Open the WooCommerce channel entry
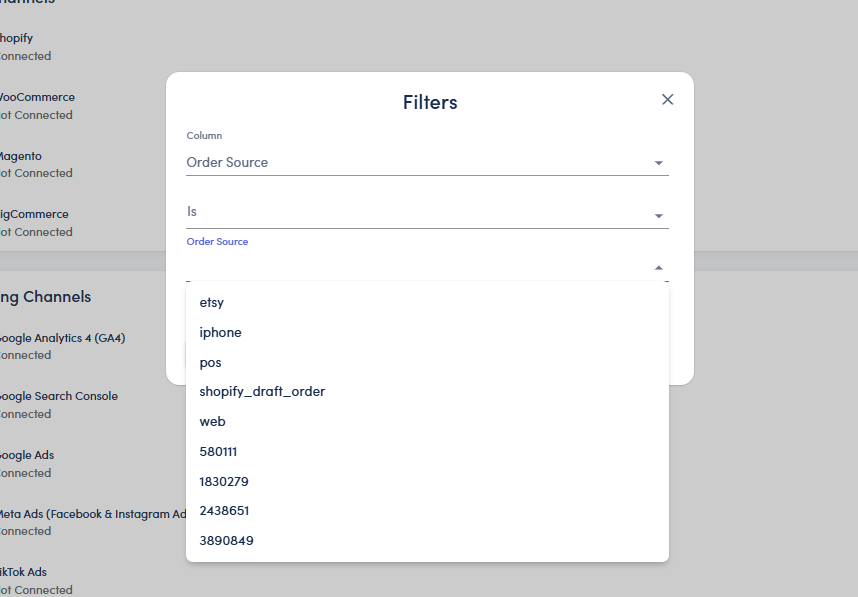Viewport: 858px width, 597px height. coord(36,97)
